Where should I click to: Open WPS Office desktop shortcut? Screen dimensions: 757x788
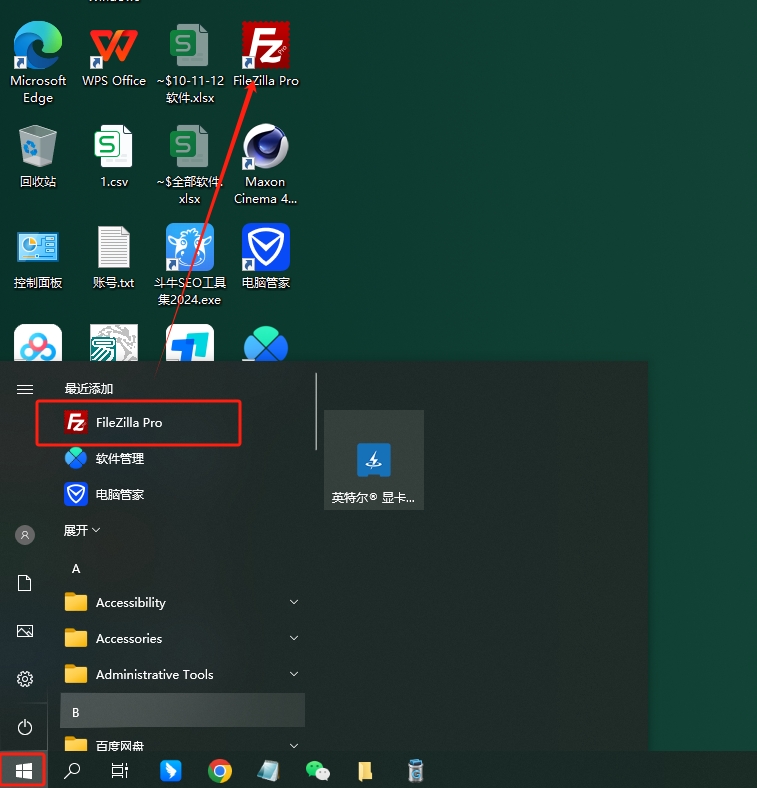point(114,55)
